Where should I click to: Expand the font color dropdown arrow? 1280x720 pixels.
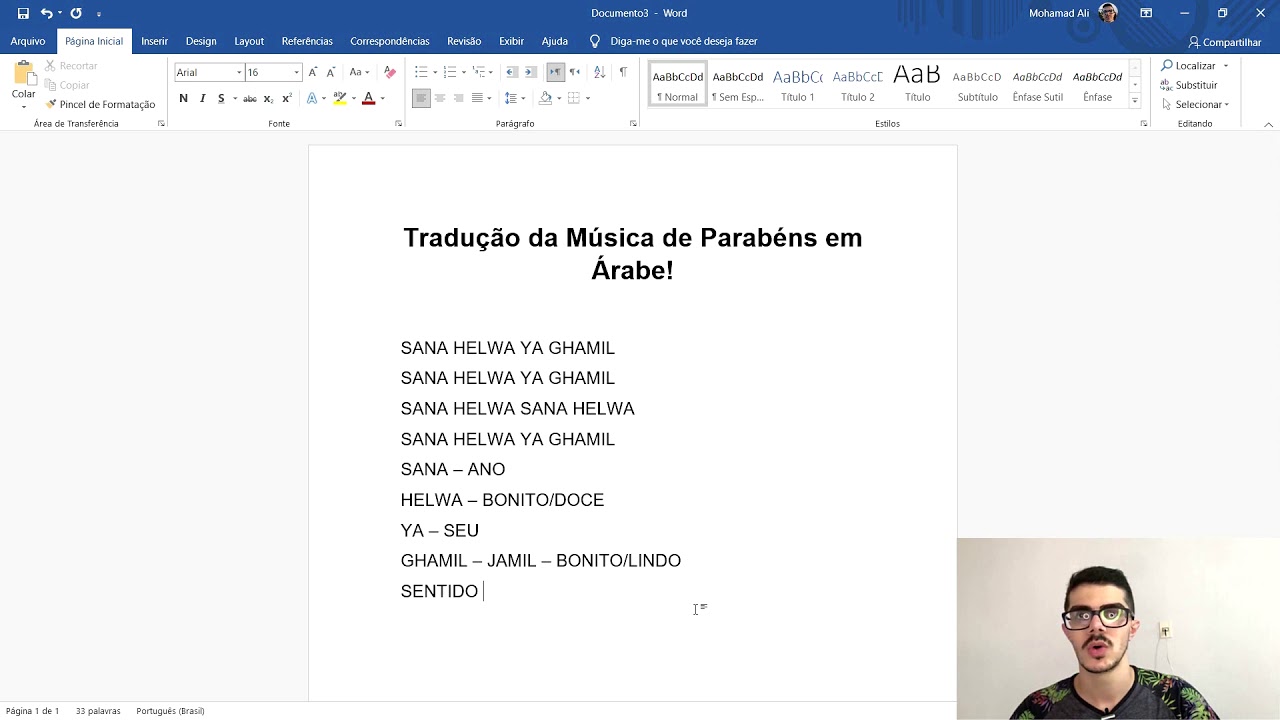(382, 98)
